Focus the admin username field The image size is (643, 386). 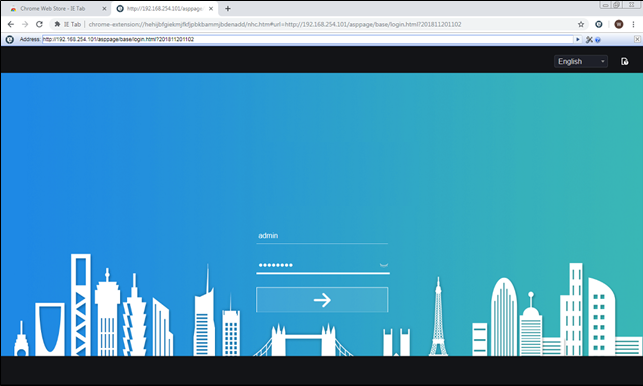point(322,236)
